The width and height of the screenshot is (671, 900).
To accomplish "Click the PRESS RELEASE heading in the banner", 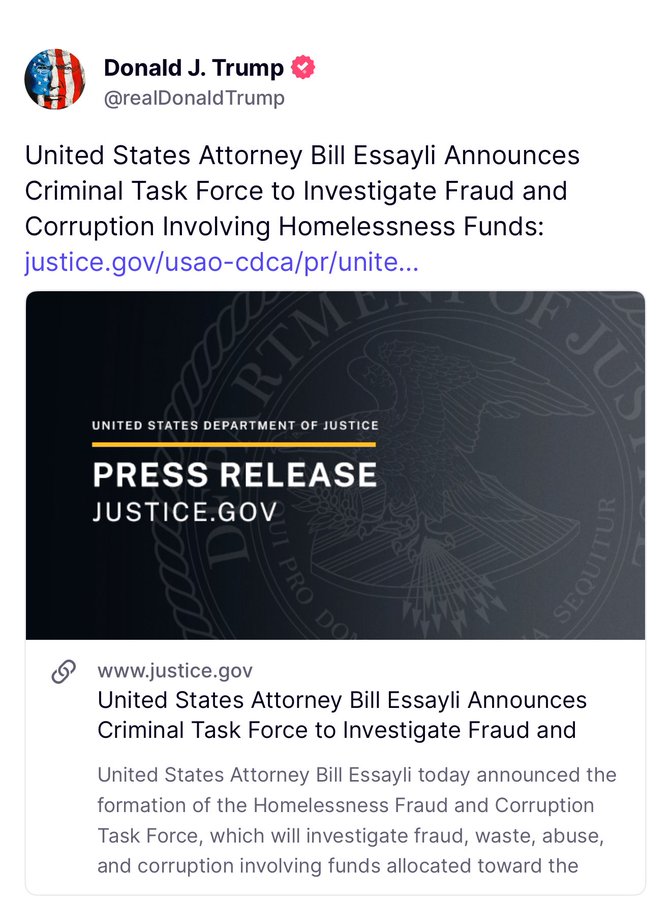I will (235, 475).
